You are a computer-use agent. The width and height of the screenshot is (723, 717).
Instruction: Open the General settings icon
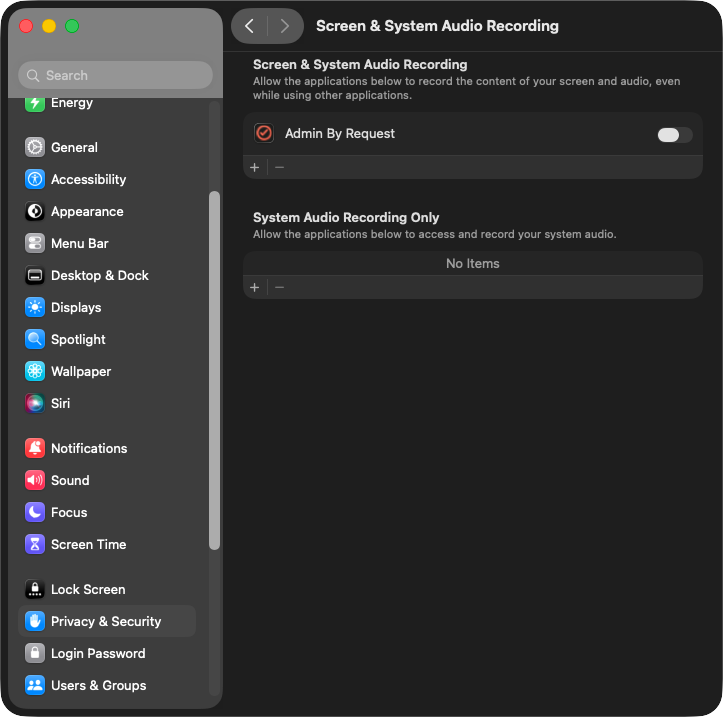(35, 147)
